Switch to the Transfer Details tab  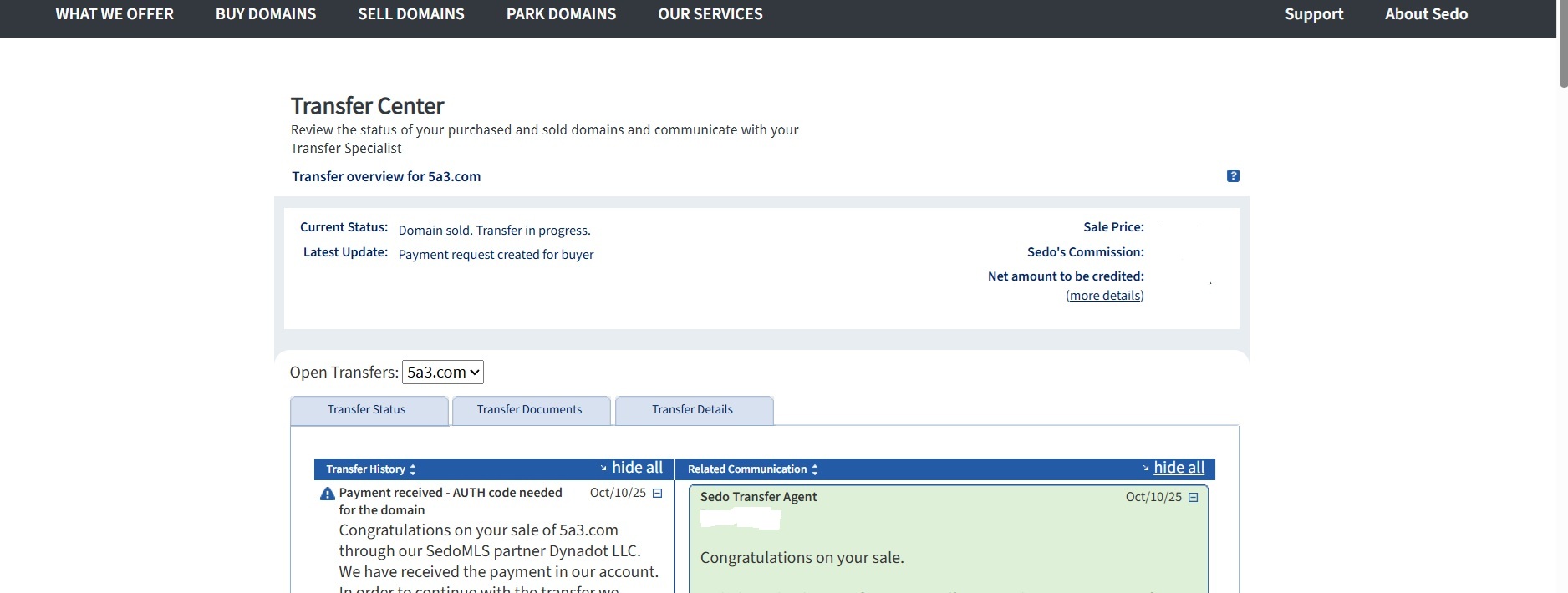coord(692,410)
